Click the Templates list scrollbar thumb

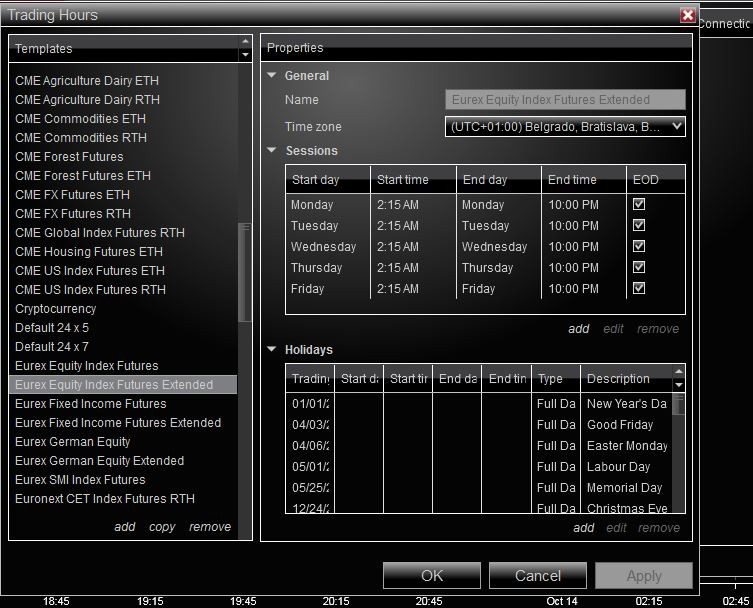(x=245, y=272)
